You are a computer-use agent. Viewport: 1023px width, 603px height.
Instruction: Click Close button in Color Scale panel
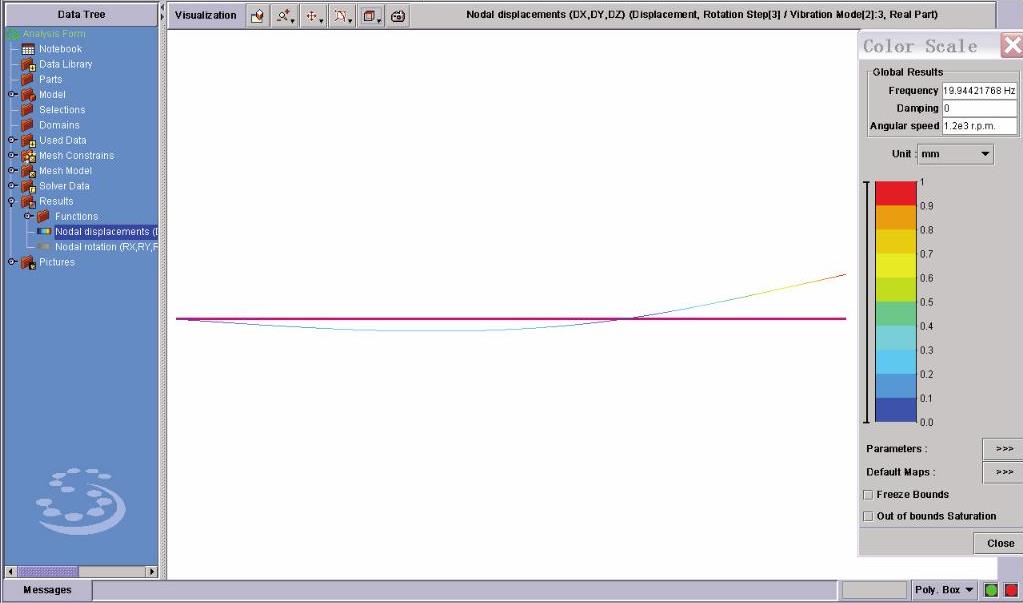(x=999, y=543)
